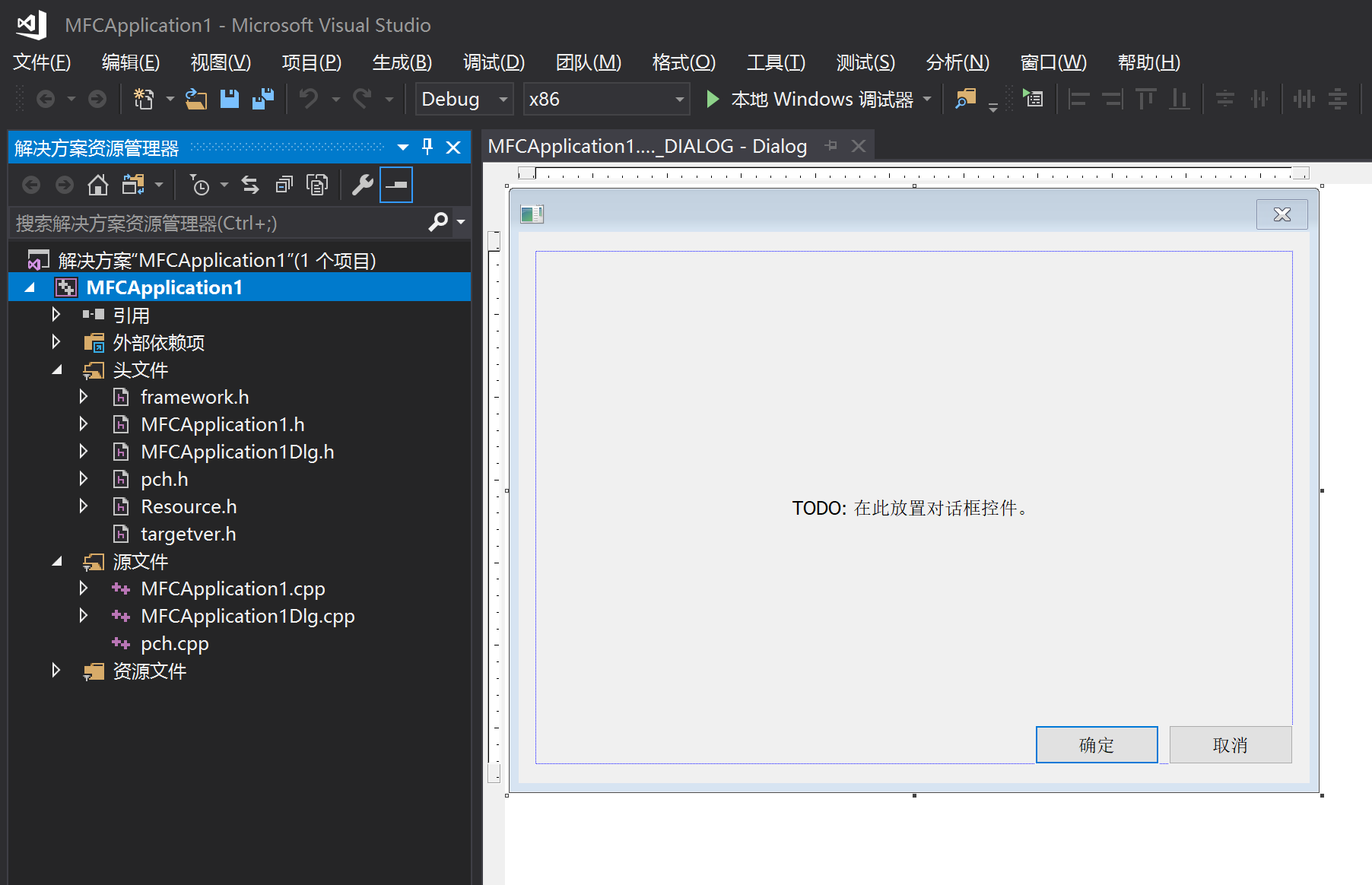Select the Resource.h file
Viewport: 1372px width, 885px height.
(x=189, y=506)
